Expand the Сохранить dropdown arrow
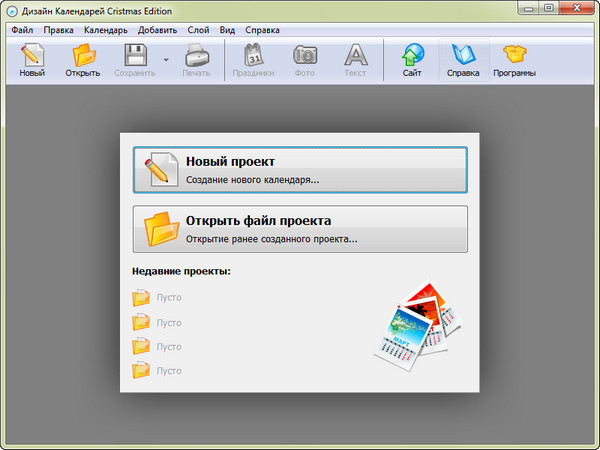Screen dimensions: 600x450 click(165, 60)
